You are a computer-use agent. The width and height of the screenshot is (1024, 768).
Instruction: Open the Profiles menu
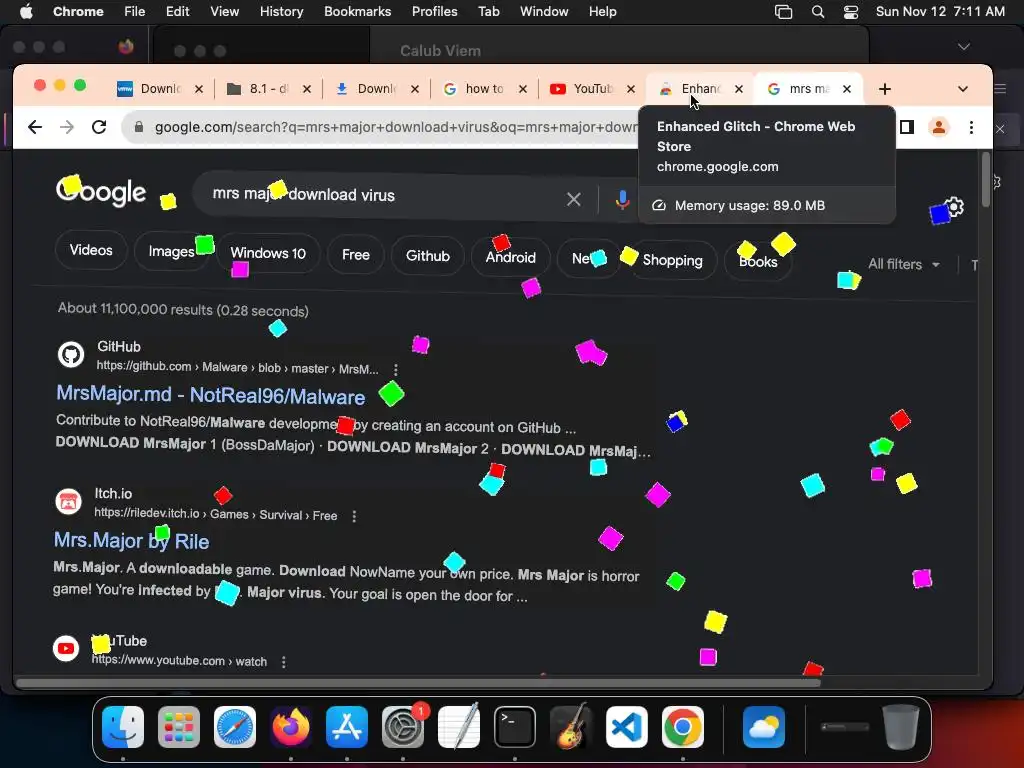coord(434,12)
